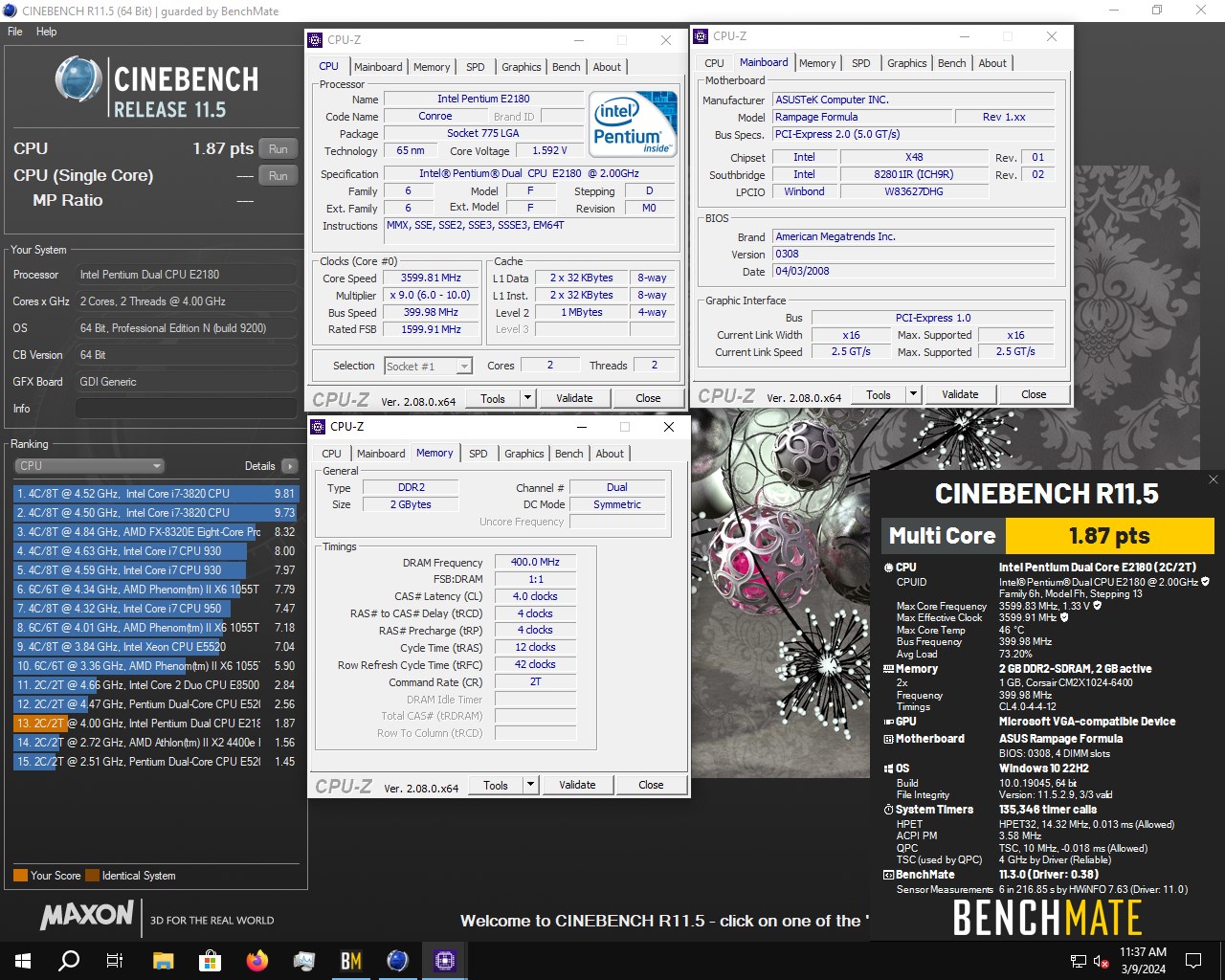Click Tools button in Mainboard window

coord(879,394)
